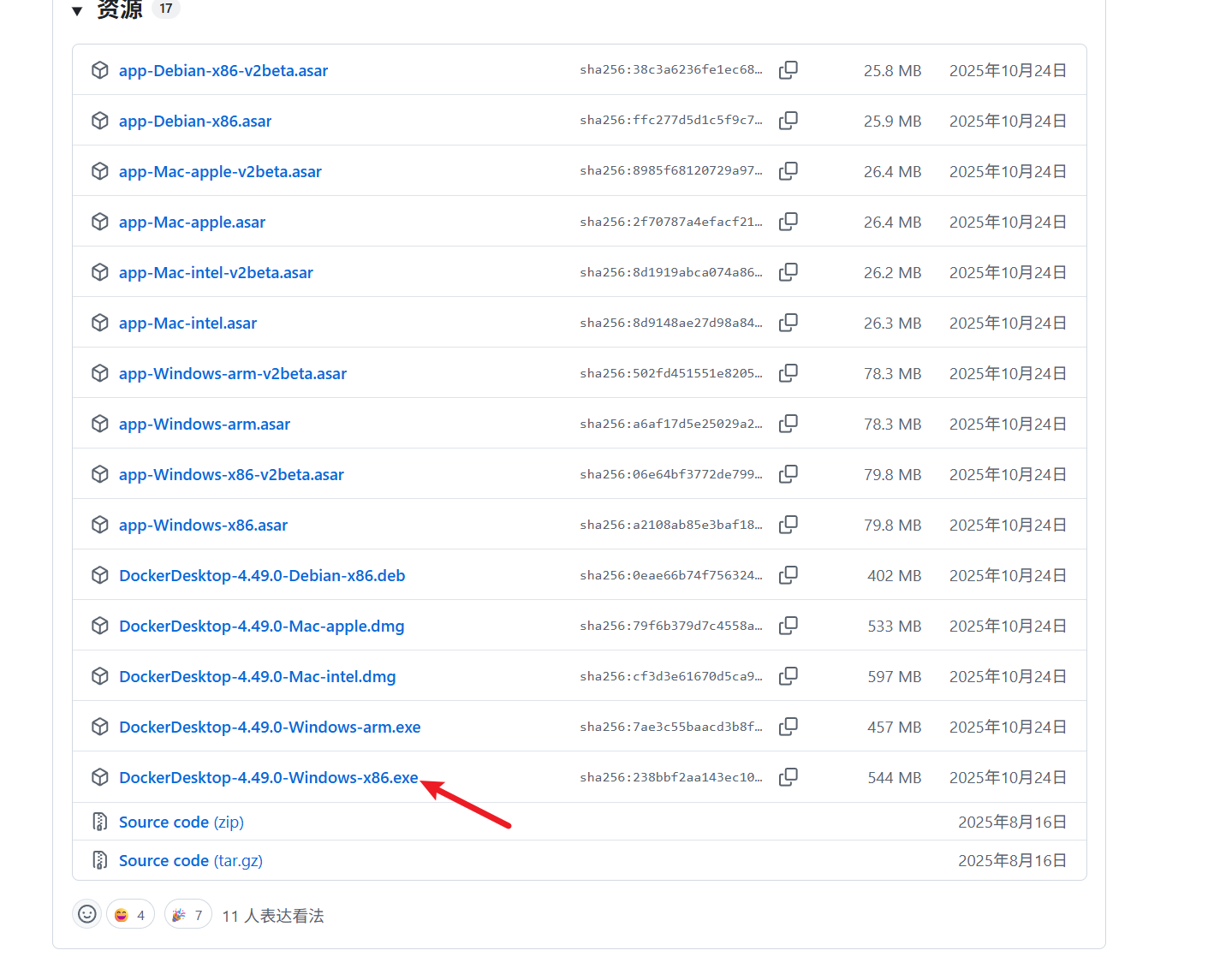1208x980 pixels.
Task: Copy SHA256 of app-Windows-x86.asar
Action: pos(788,525)
